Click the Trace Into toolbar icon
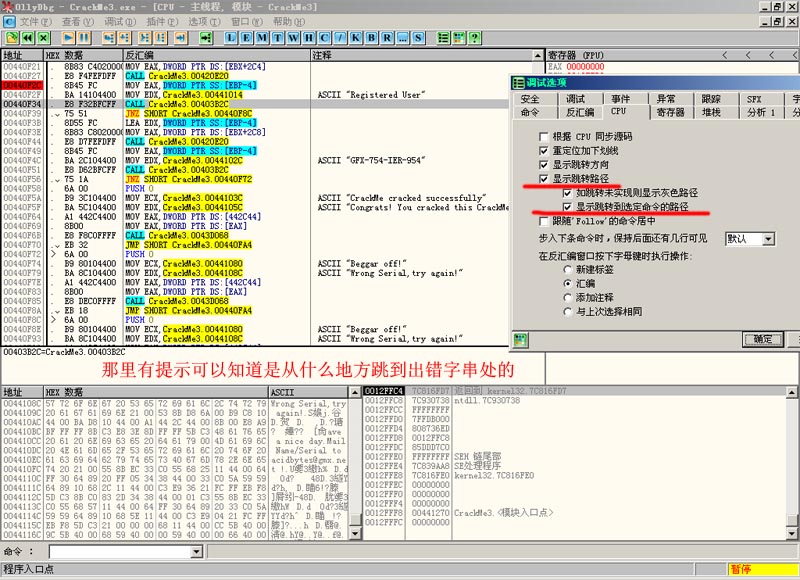 tap(145, 38)
